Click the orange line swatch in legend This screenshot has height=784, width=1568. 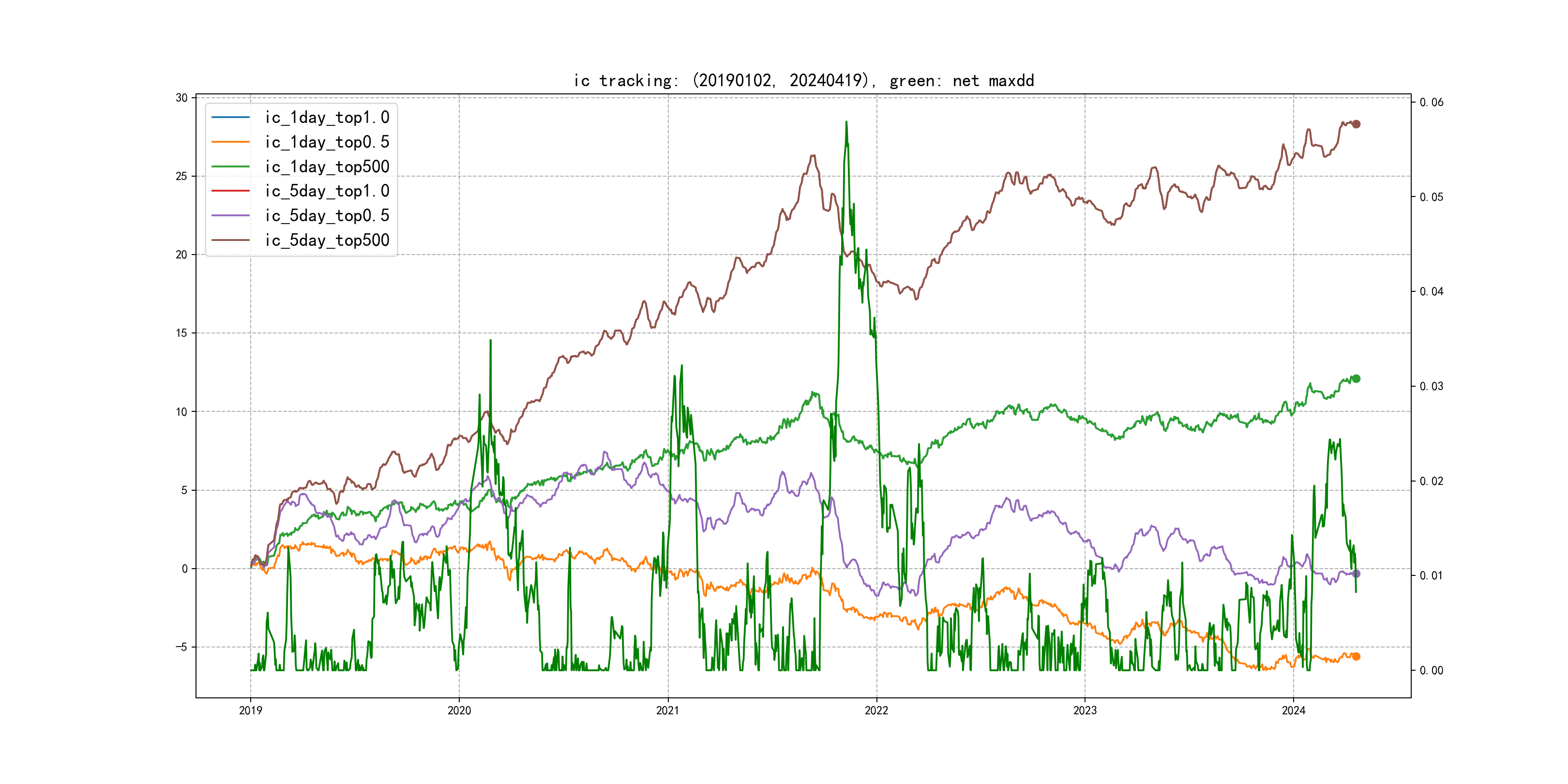pyautogui.click(x=230, y=142)
